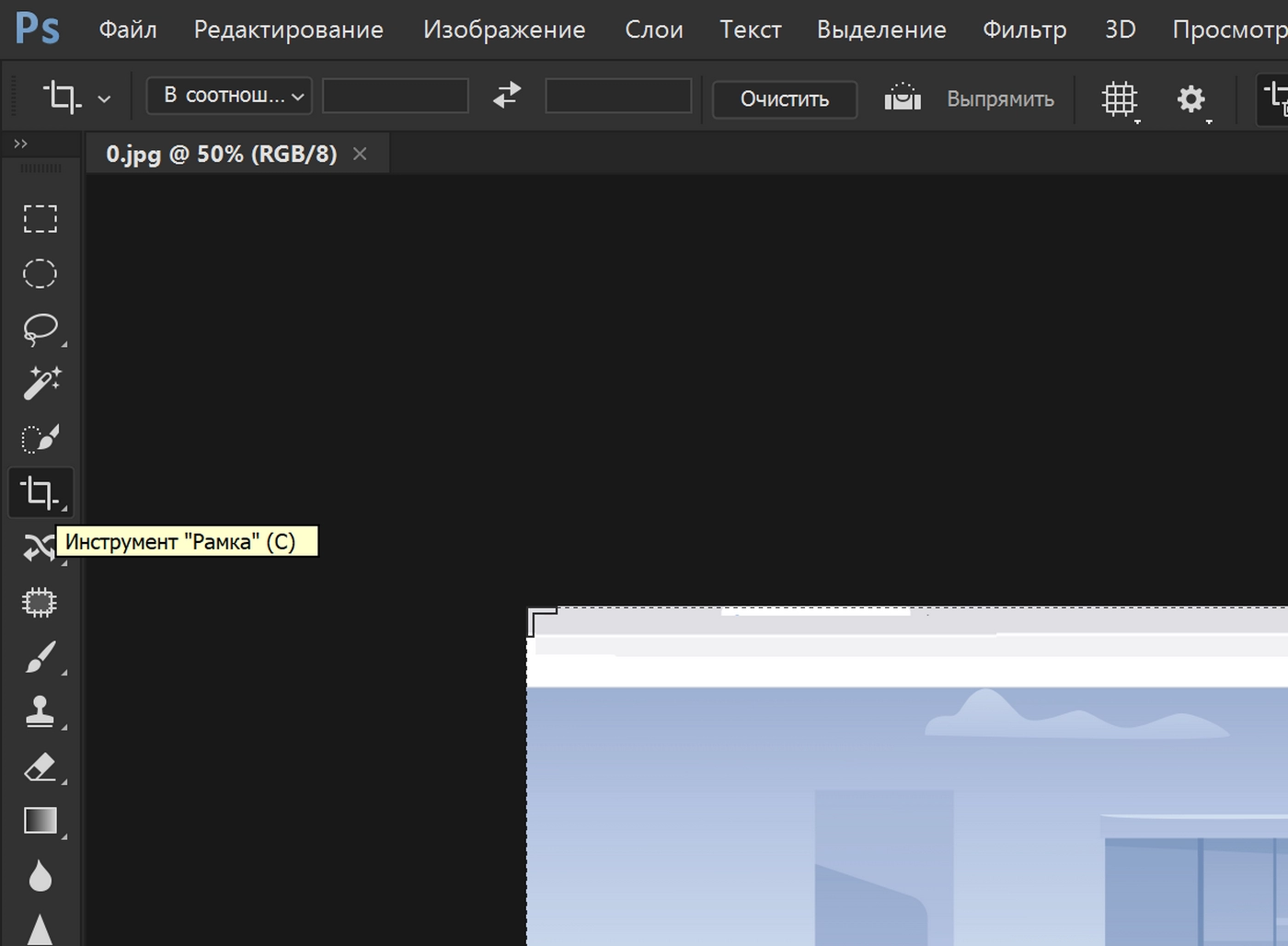Click the crop width input field
Viewport: 1288px width, 946px height.
396,96
